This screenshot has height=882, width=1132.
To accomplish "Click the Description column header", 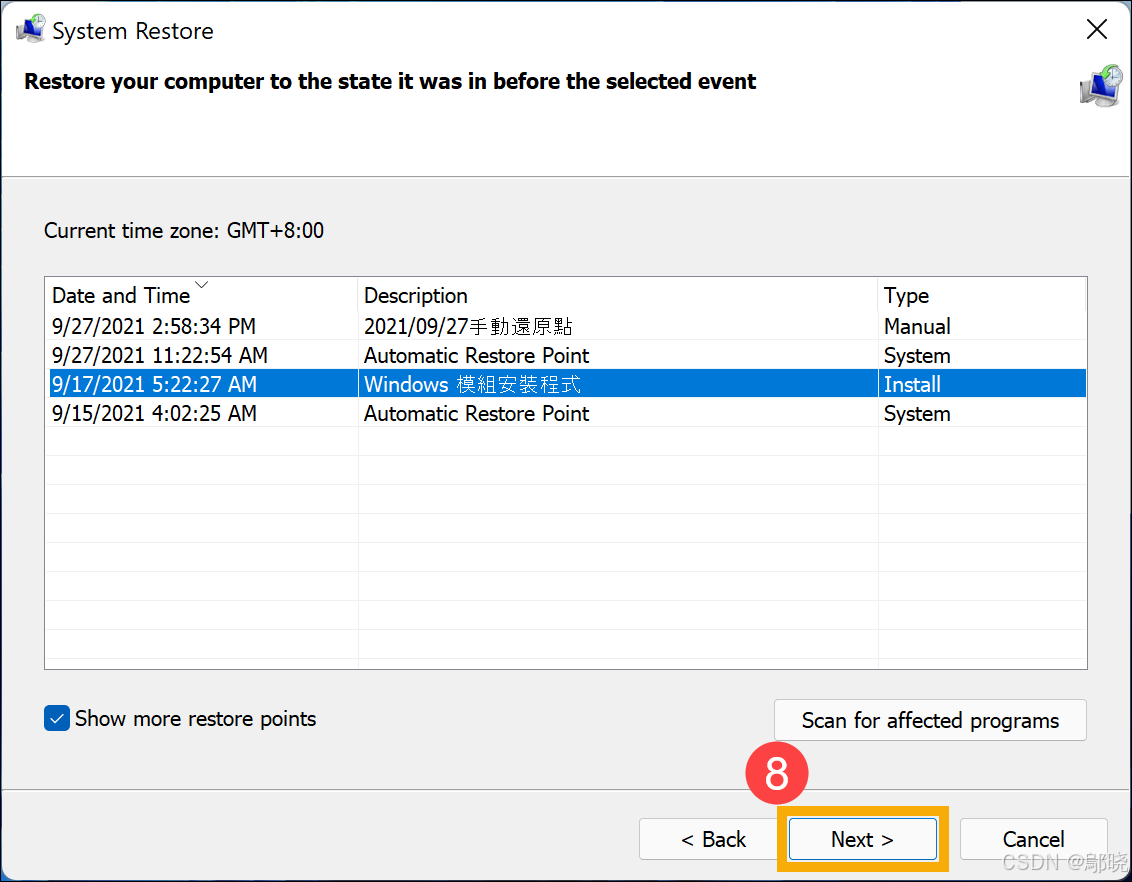I will pos(618,295).
